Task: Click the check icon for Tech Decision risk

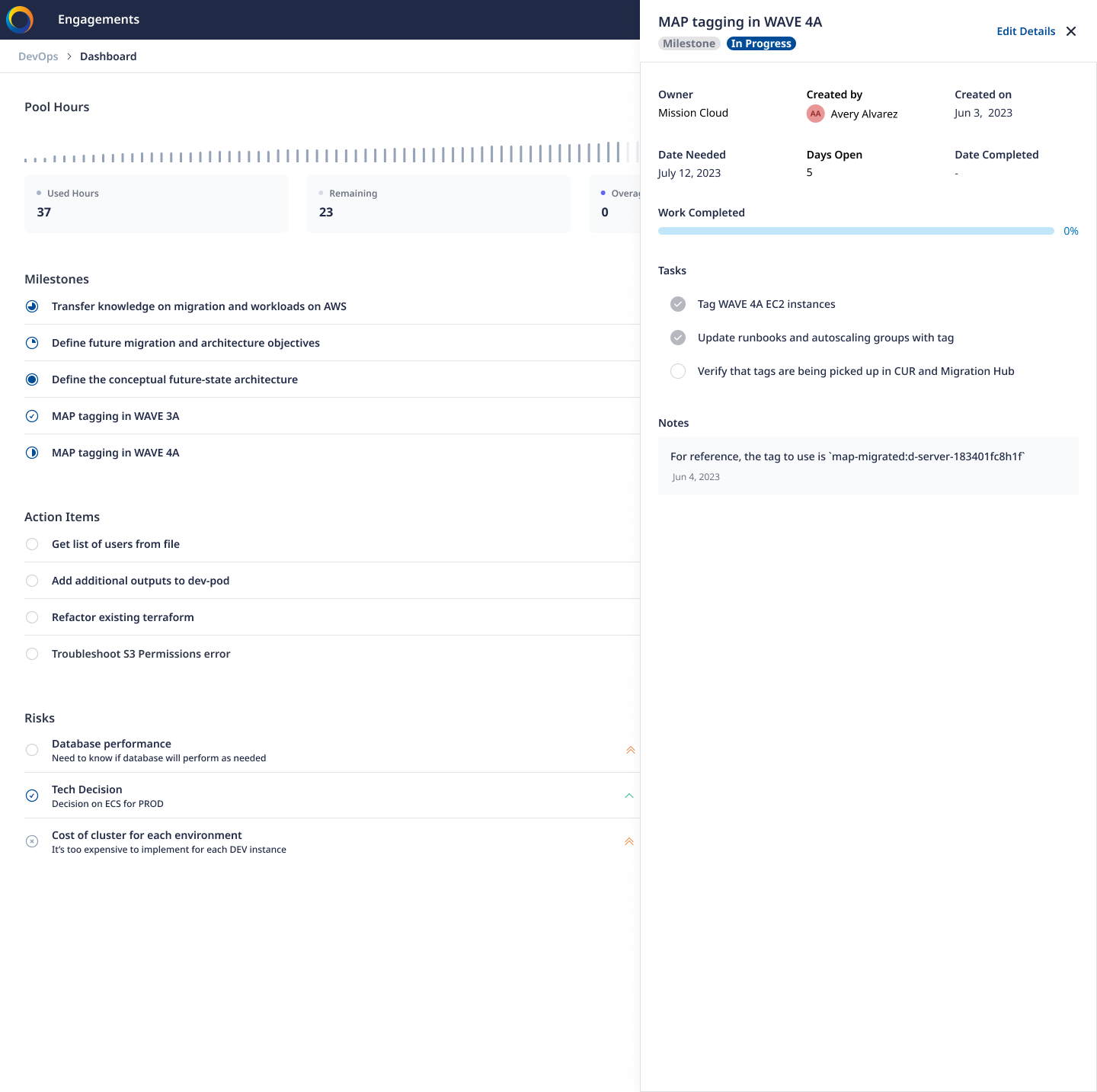Action: tap(32, 796)
